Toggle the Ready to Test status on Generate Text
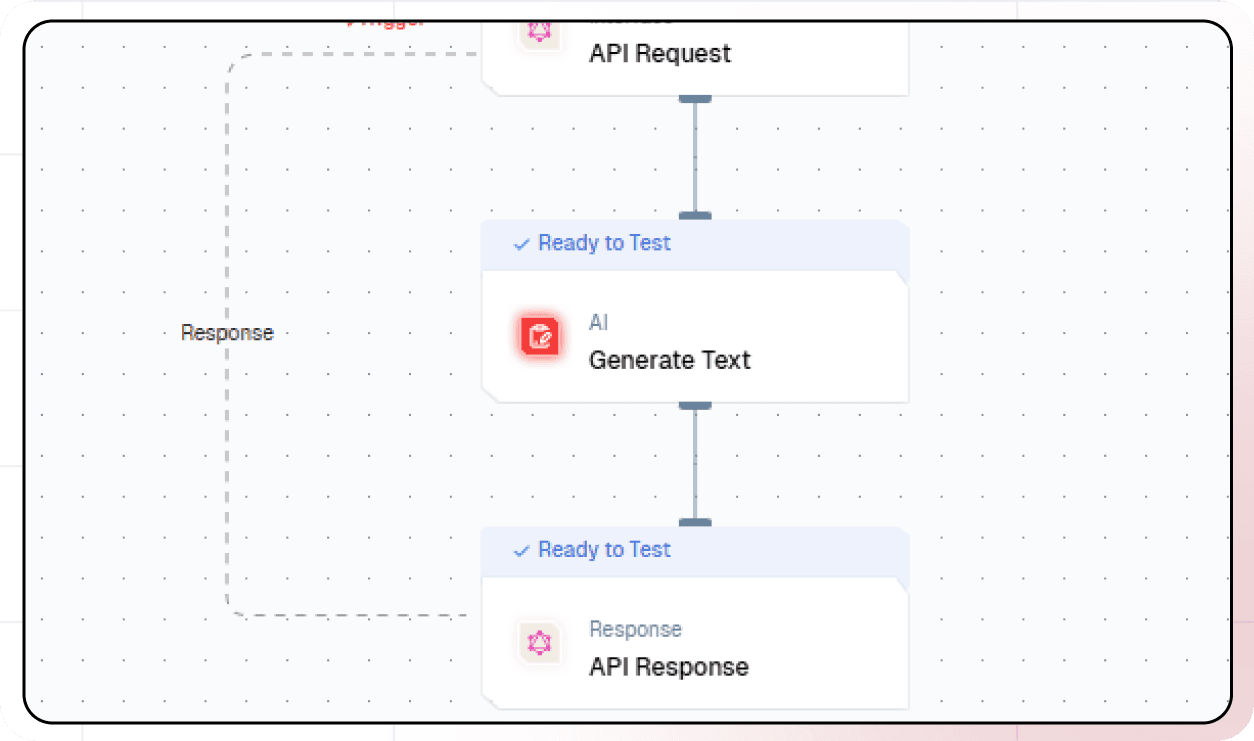This screenshot has height=741, width=1254. pyautogui.click(x=604, y=243)
